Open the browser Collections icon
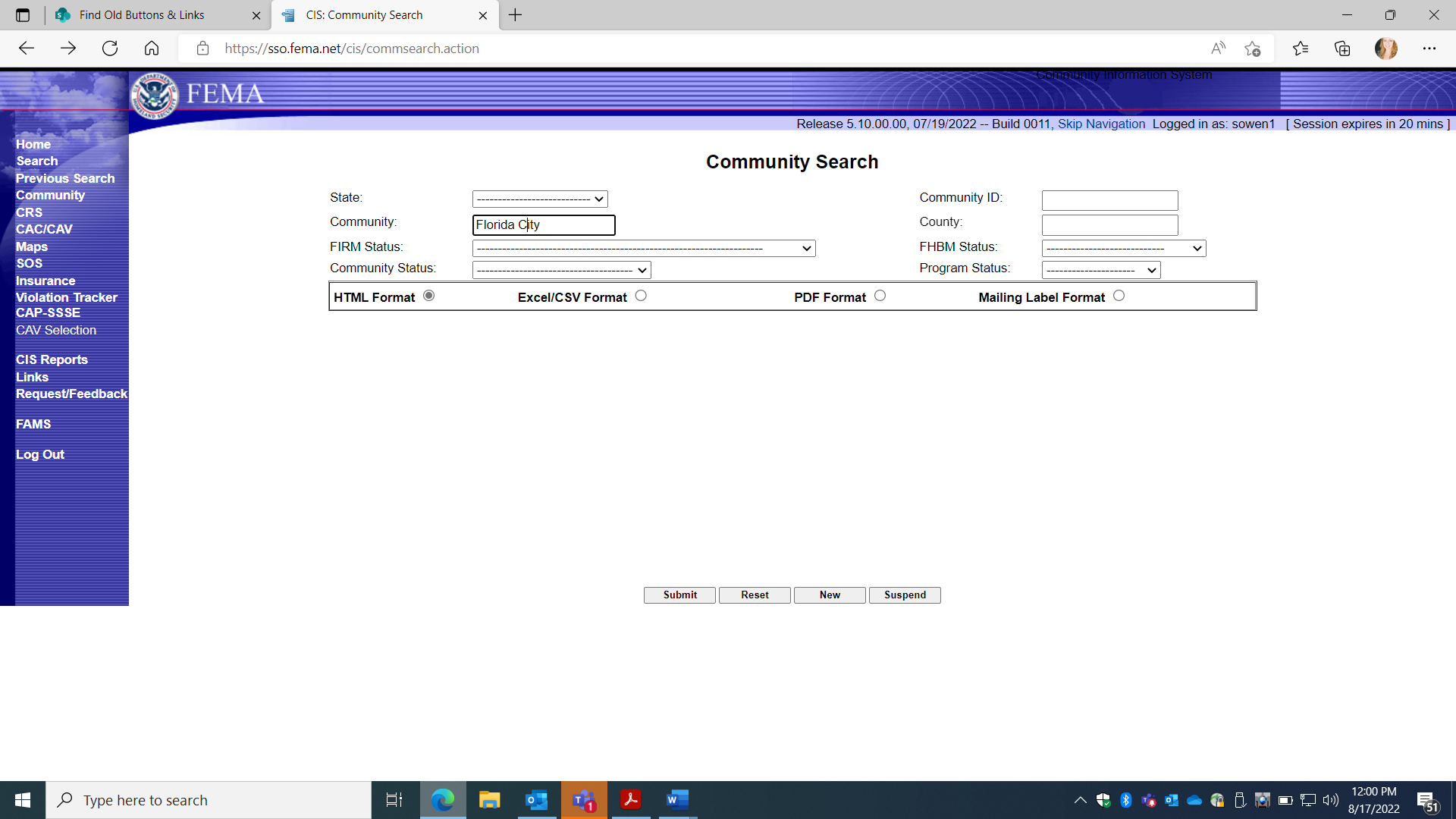This screenshot has width=1456, height=819. 1342,49
